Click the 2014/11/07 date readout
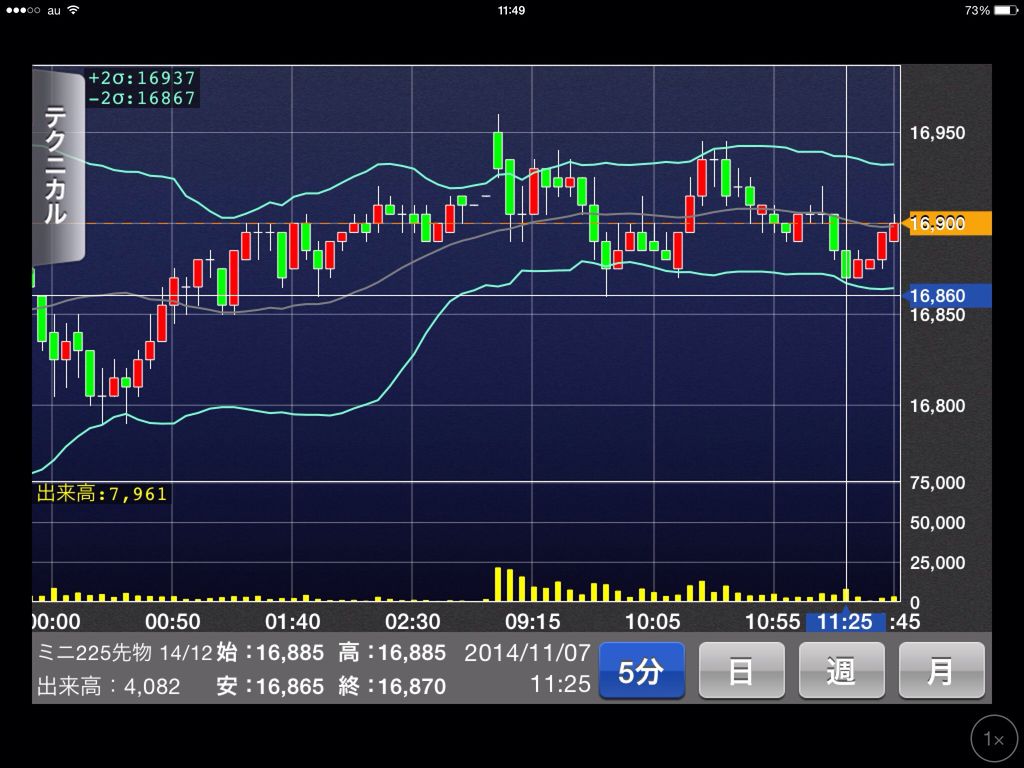1024x768 pixels. click(527, 652)
